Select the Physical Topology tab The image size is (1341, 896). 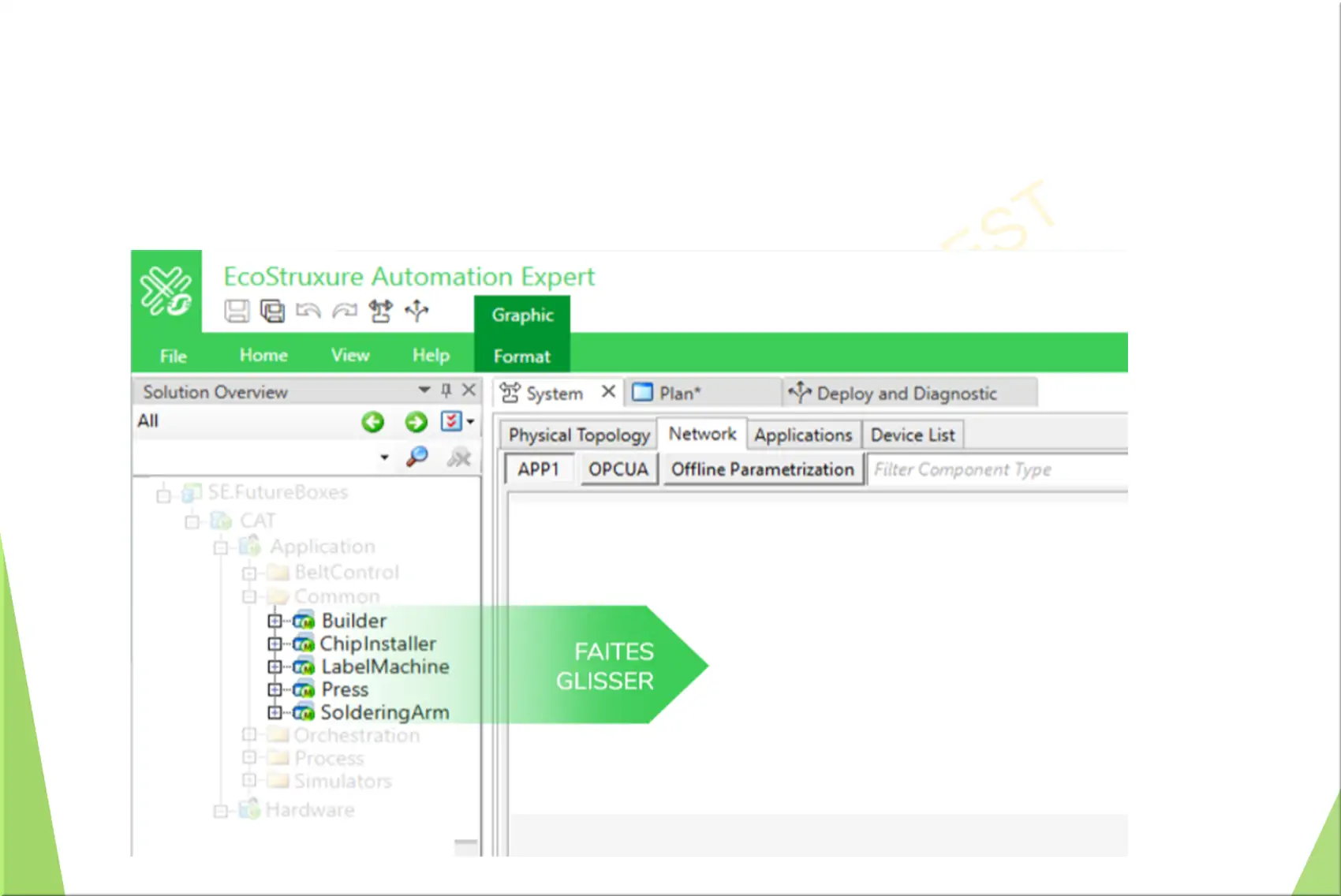click(579, 435)
